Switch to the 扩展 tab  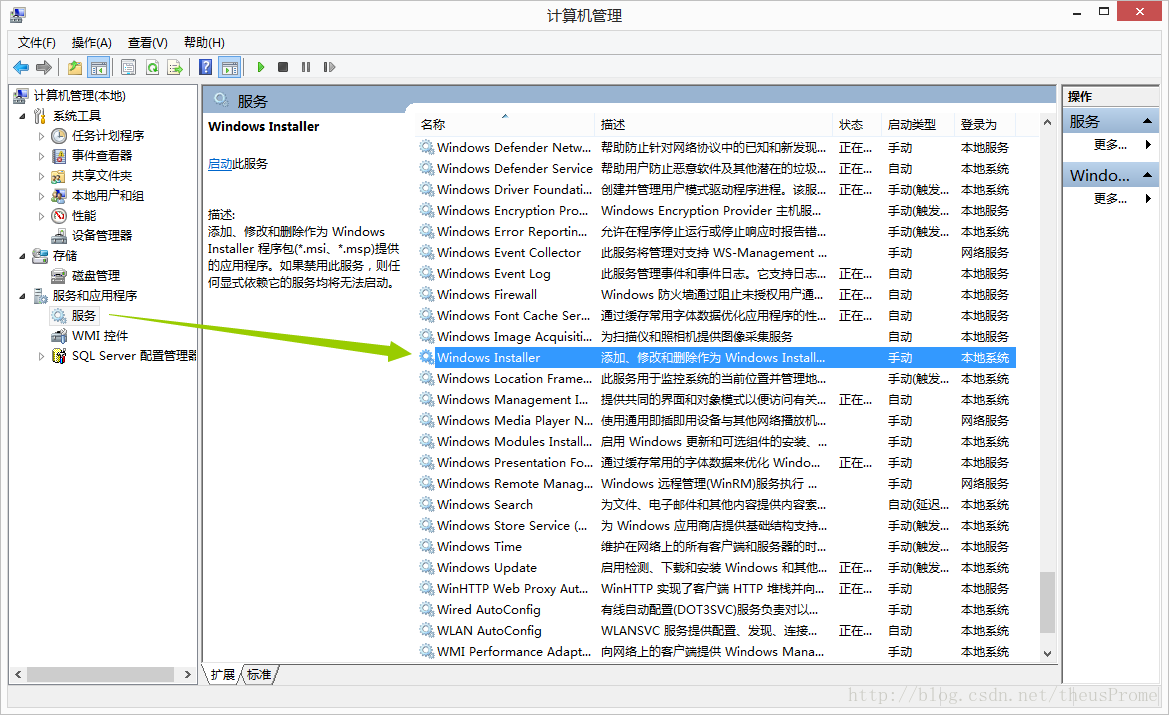(222, 675)
